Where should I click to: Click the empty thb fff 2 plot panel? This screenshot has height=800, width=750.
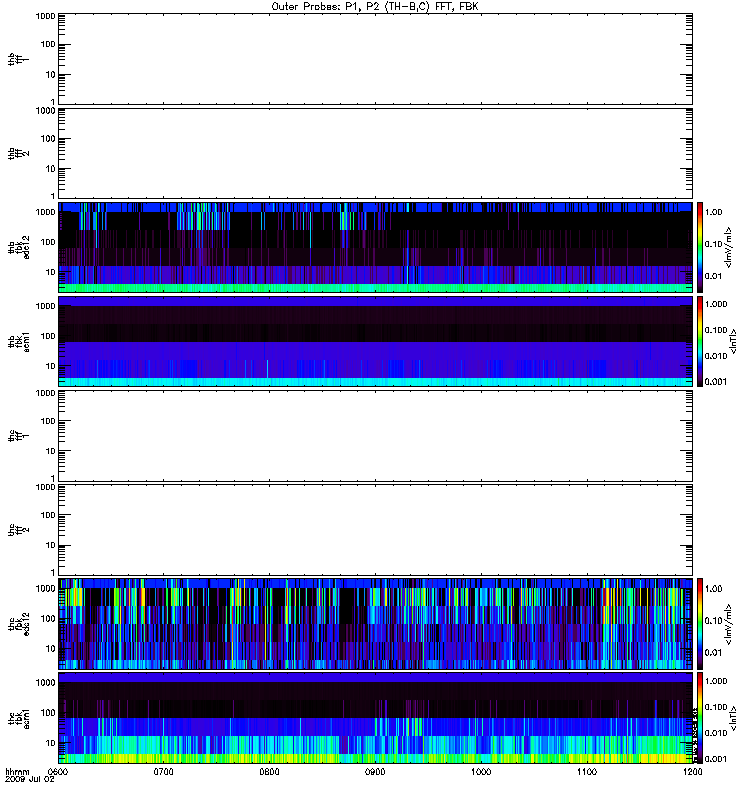coord(376,153)
